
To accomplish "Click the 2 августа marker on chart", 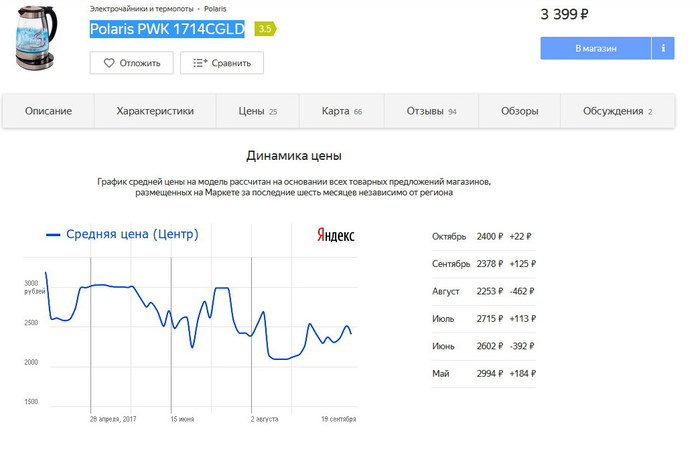I will (264, 419).
